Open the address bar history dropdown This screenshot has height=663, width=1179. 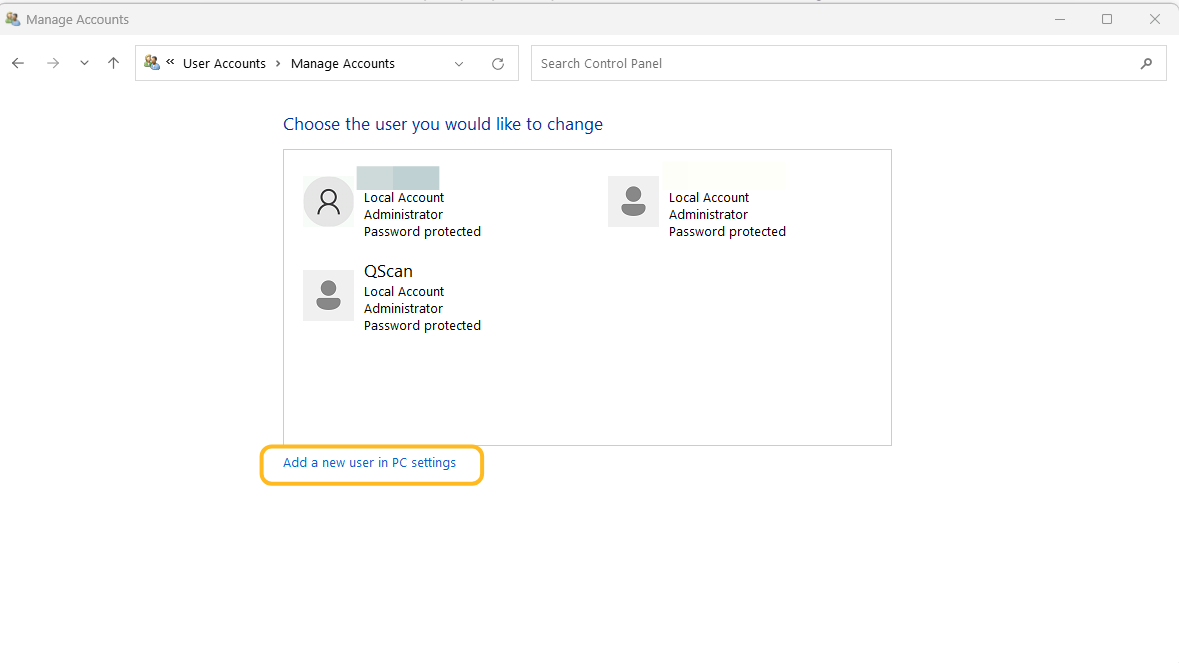tap(459, 64)
